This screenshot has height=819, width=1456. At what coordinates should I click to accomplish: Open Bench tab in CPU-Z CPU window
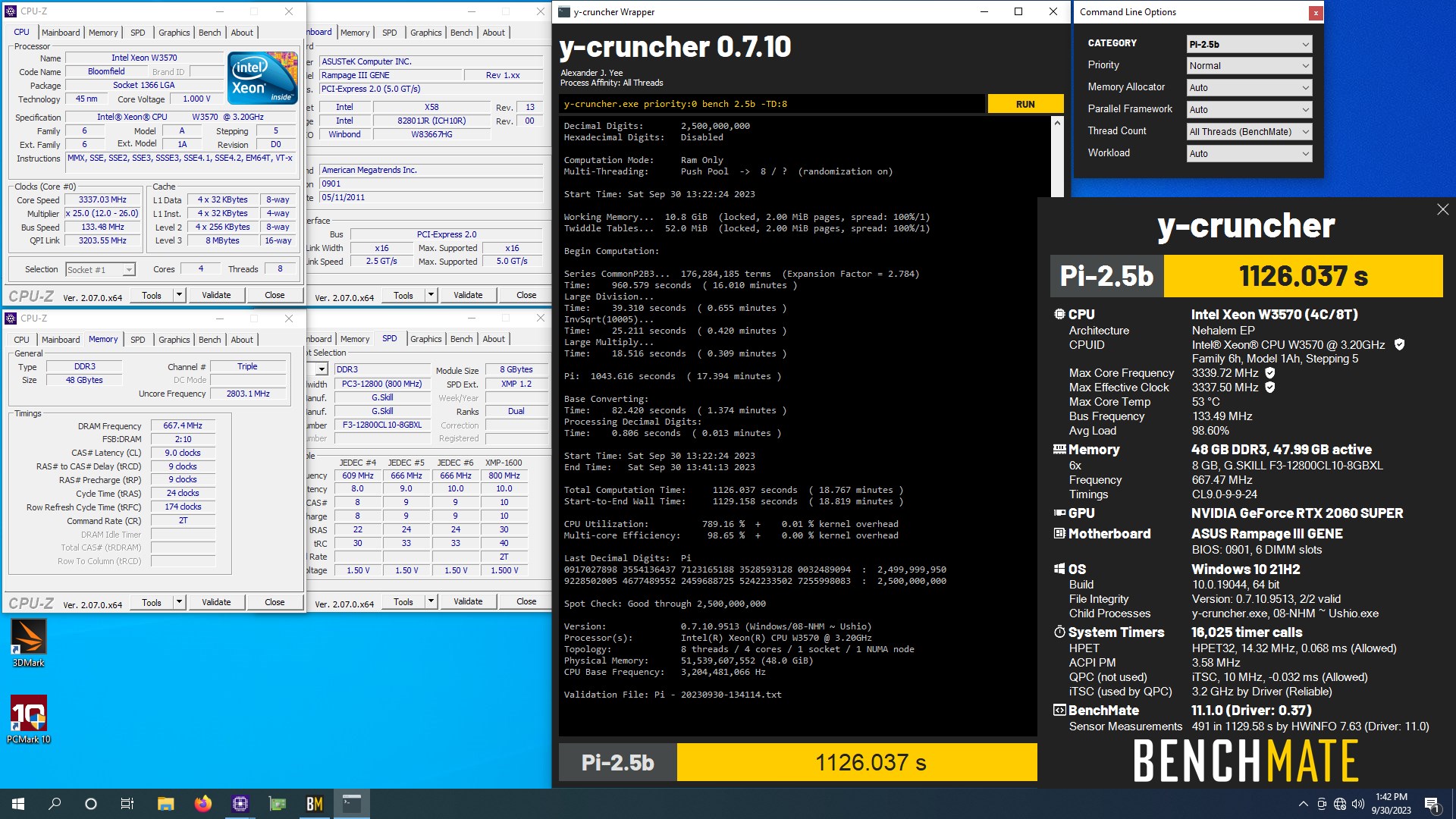pos(209,33)
